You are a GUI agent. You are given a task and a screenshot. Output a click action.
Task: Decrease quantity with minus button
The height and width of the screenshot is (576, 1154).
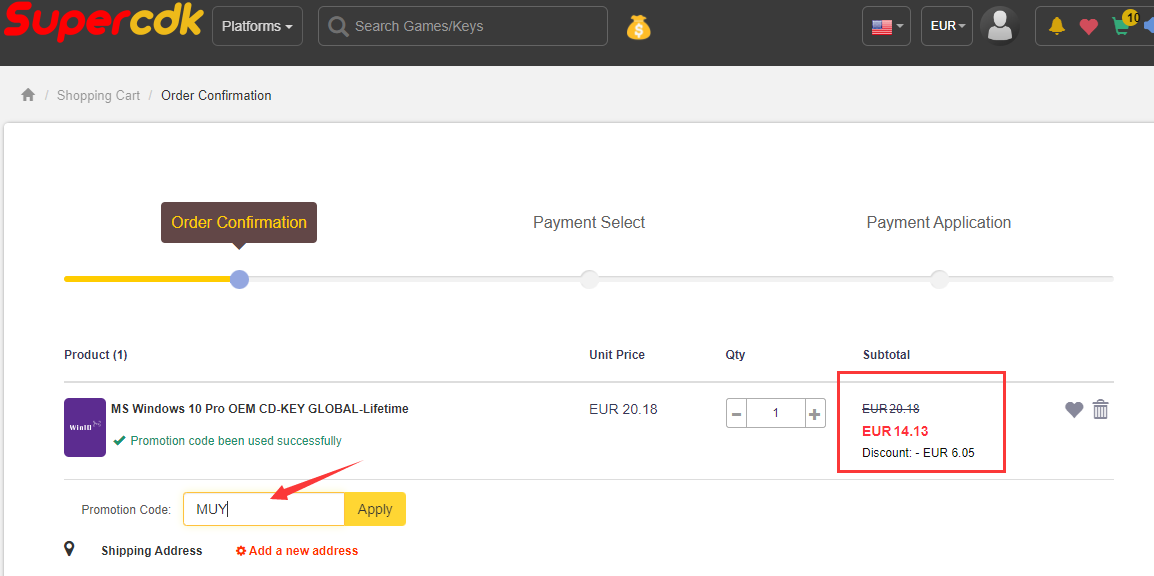737,413
